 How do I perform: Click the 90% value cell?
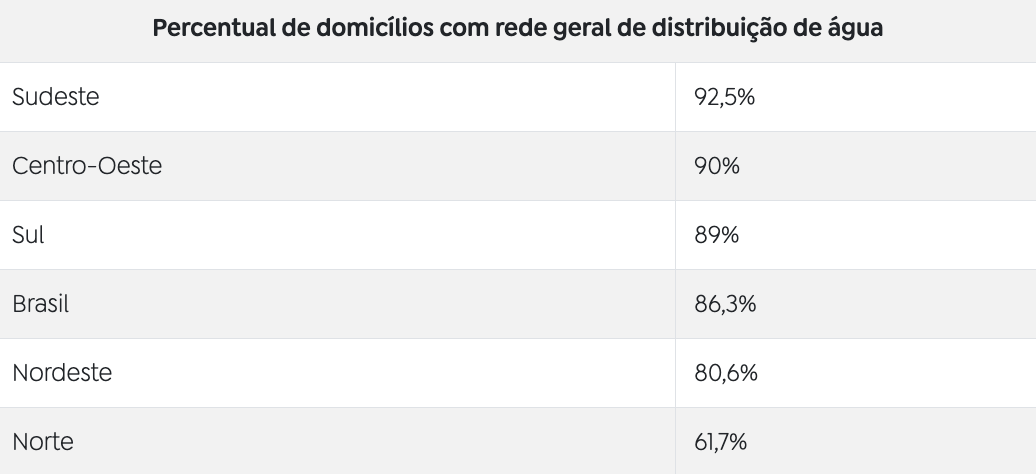click(716, 166)
